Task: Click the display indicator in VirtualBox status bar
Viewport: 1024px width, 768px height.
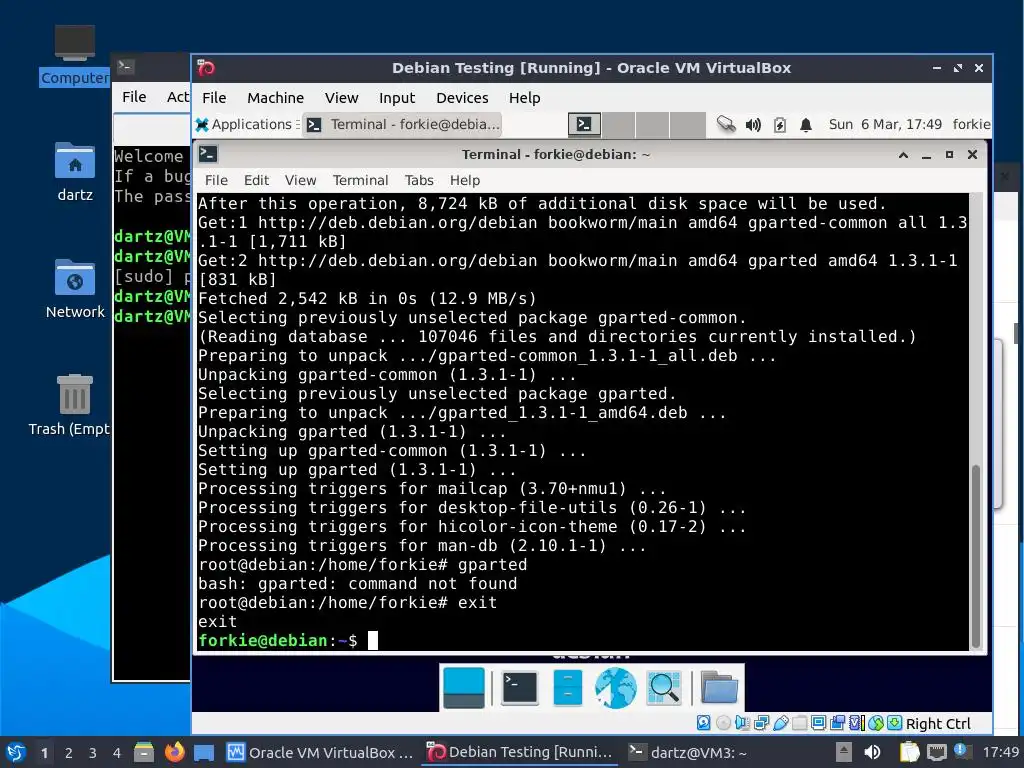Action: (818, 723)
